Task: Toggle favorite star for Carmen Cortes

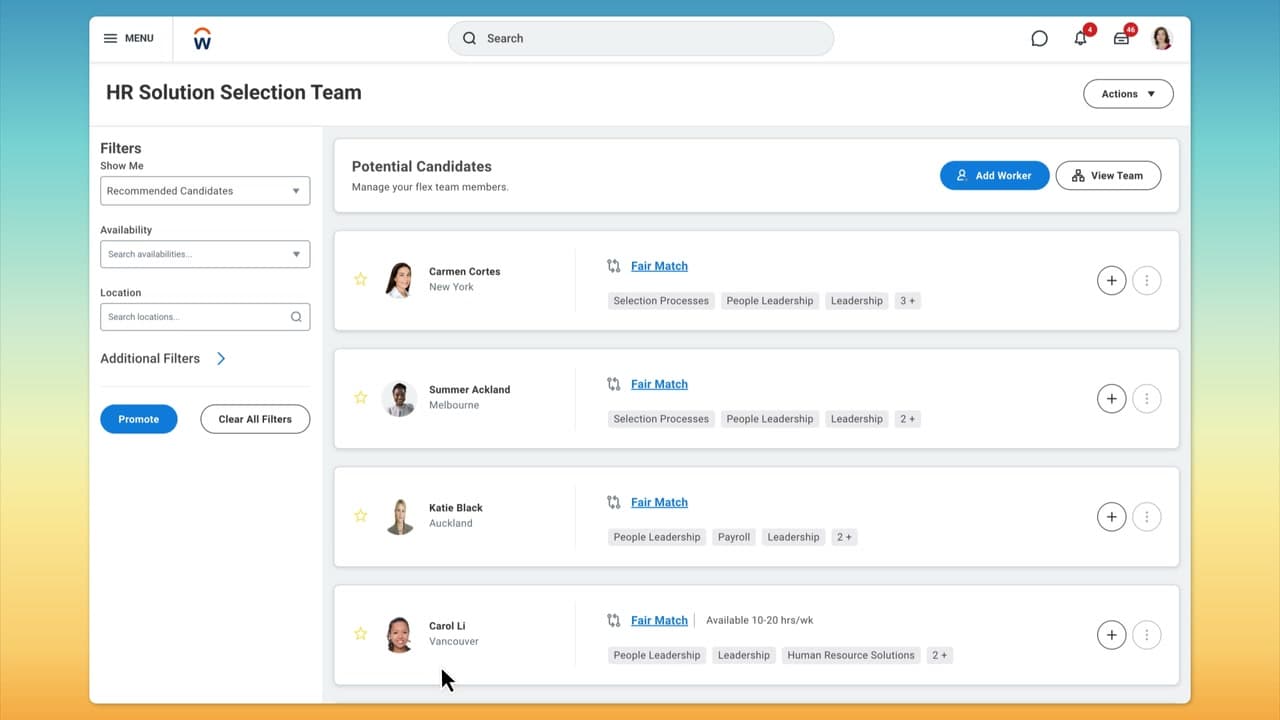Action: (x=361, y=279)
